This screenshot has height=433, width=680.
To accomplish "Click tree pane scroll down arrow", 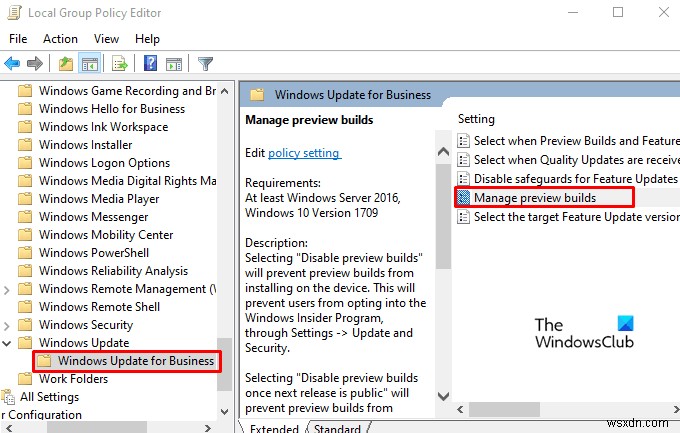I will (225, 412).
